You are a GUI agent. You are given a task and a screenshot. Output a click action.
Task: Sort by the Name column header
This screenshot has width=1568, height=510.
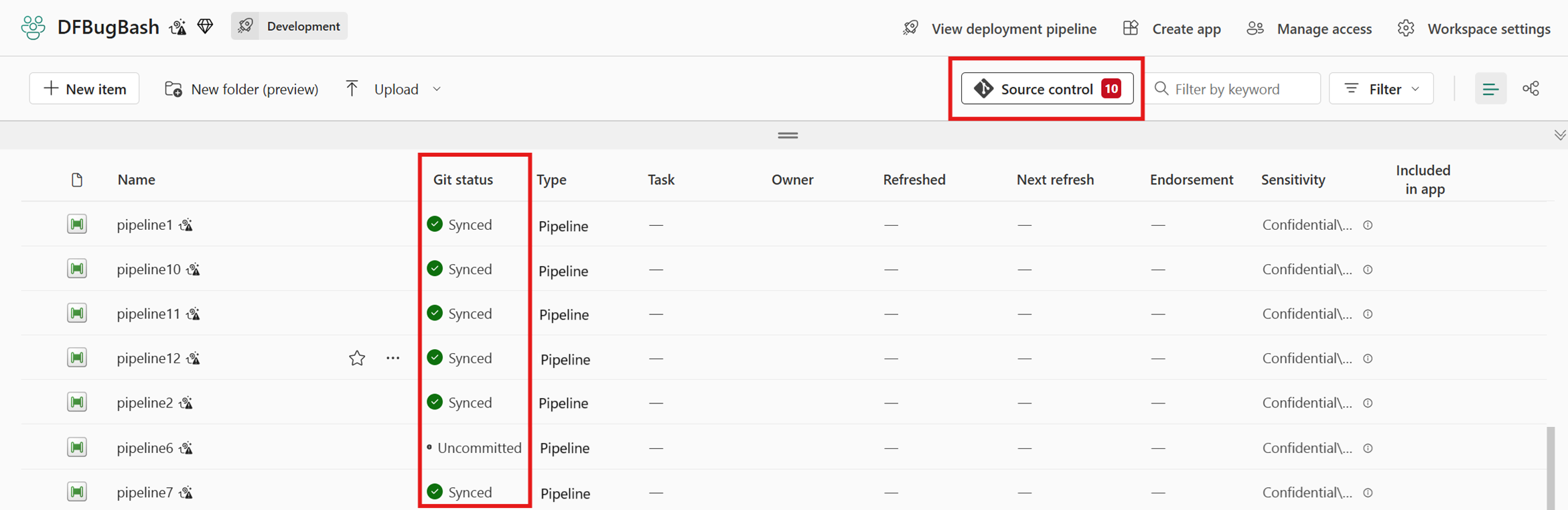137,180
